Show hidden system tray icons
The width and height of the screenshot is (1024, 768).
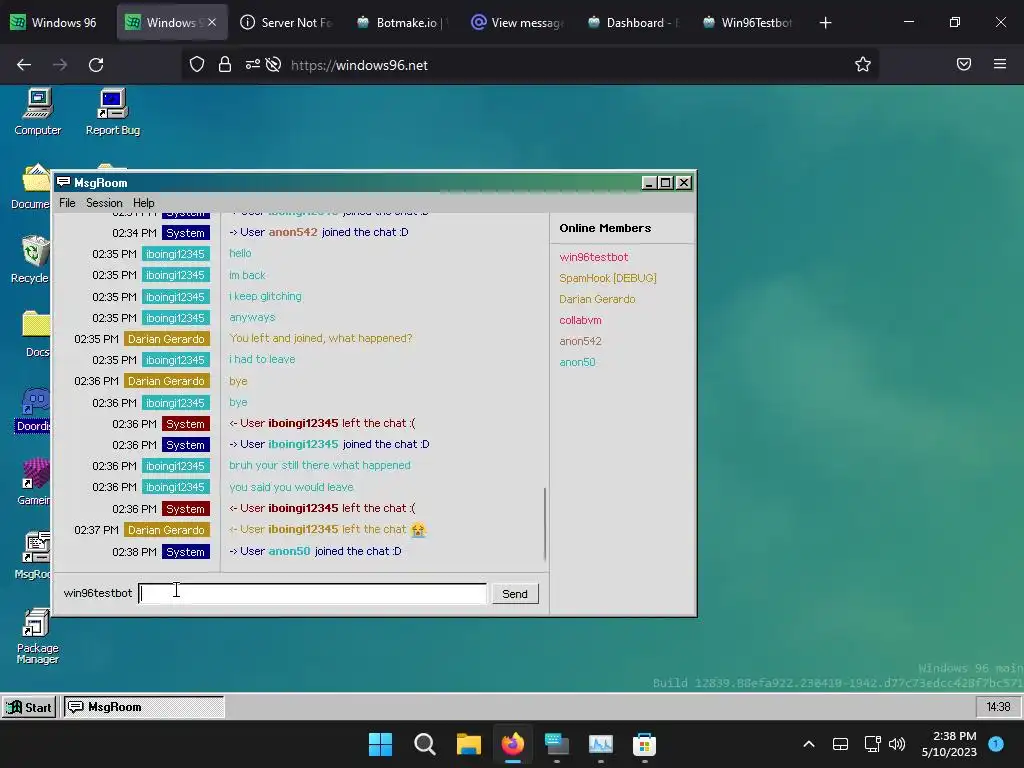pos(808,744)
